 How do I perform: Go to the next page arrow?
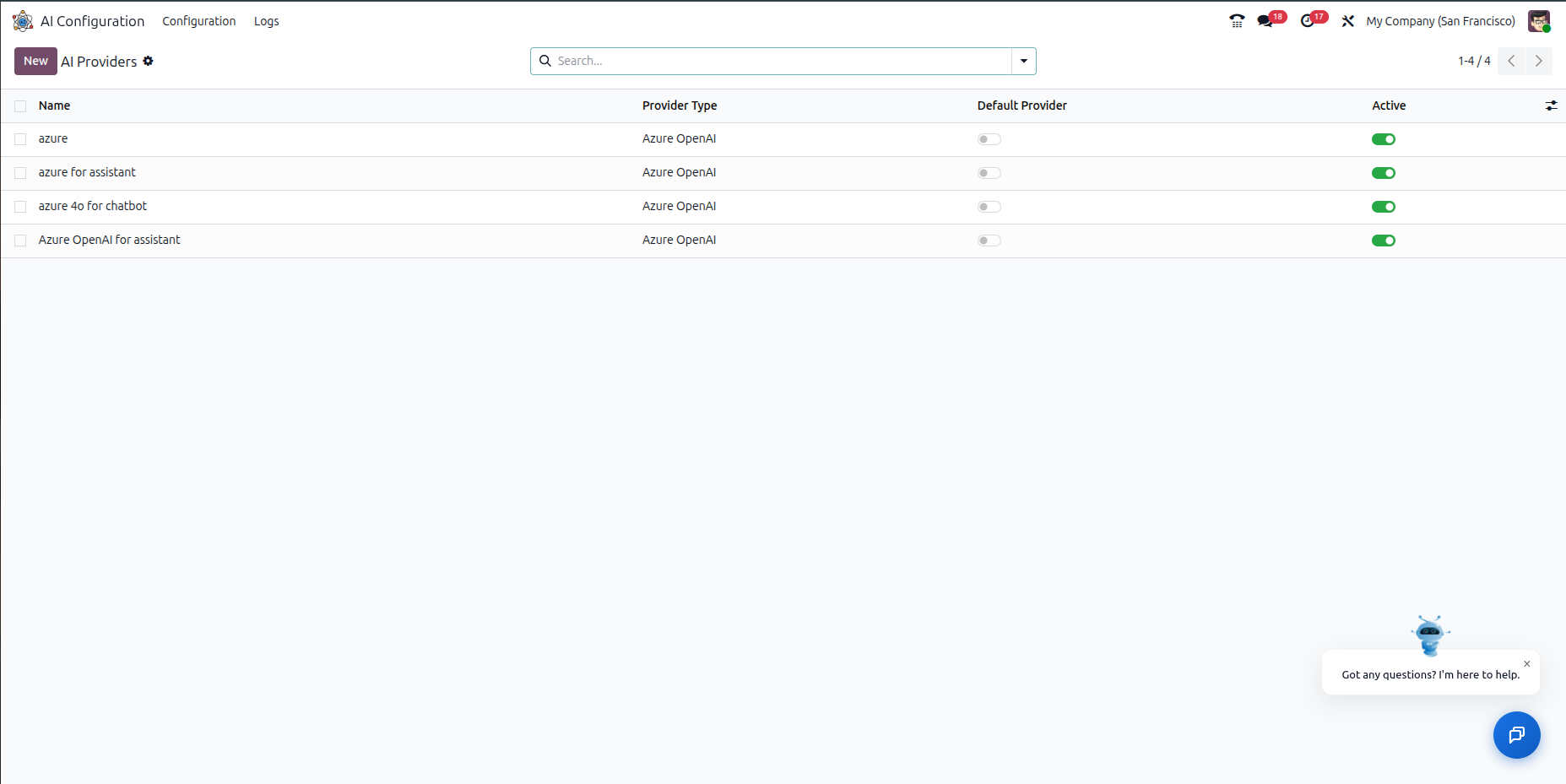pyautogui.click(x=1539, y=61)
